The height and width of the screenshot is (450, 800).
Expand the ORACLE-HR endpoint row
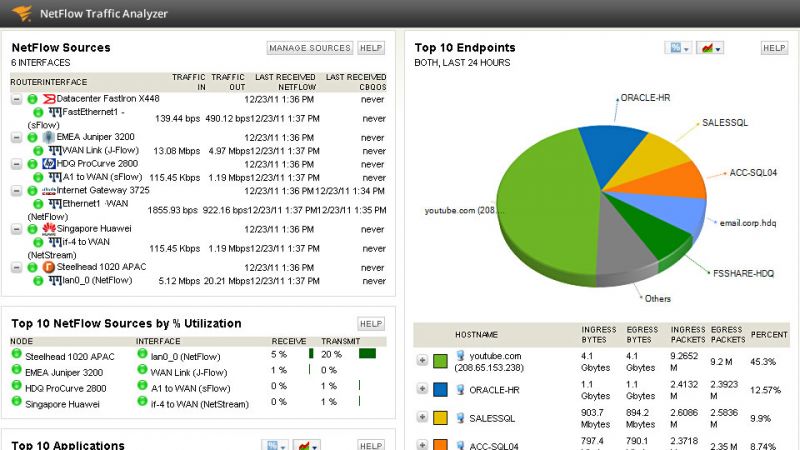[422, 389]
